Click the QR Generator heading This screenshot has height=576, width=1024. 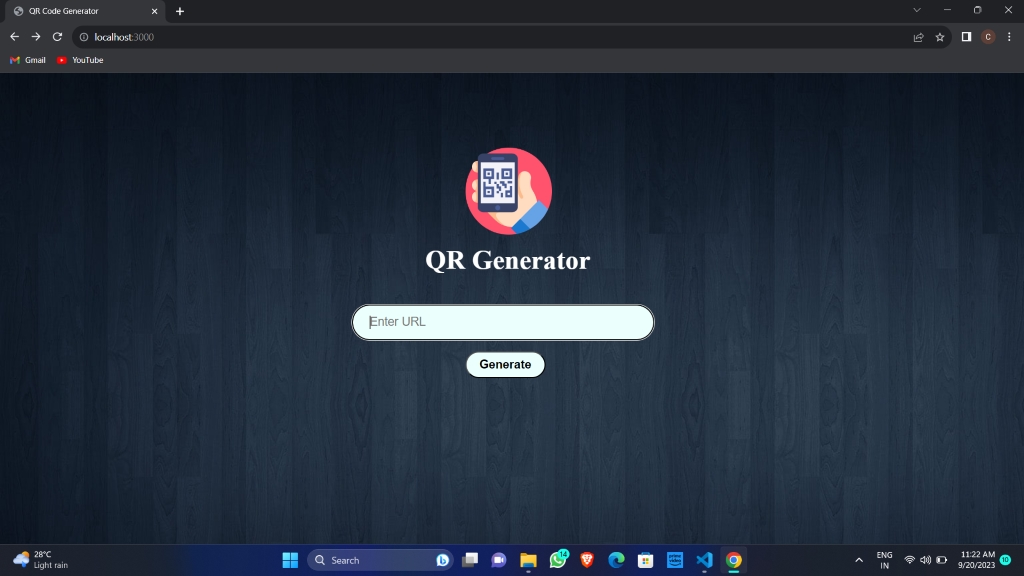[x=507, y=261]
